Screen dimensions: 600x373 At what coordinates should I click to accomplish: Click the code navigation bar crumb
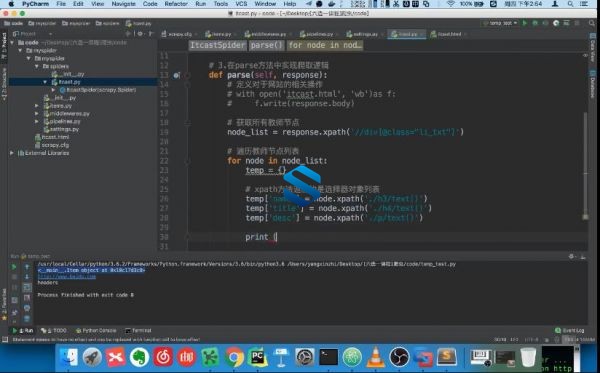(13, 23)
